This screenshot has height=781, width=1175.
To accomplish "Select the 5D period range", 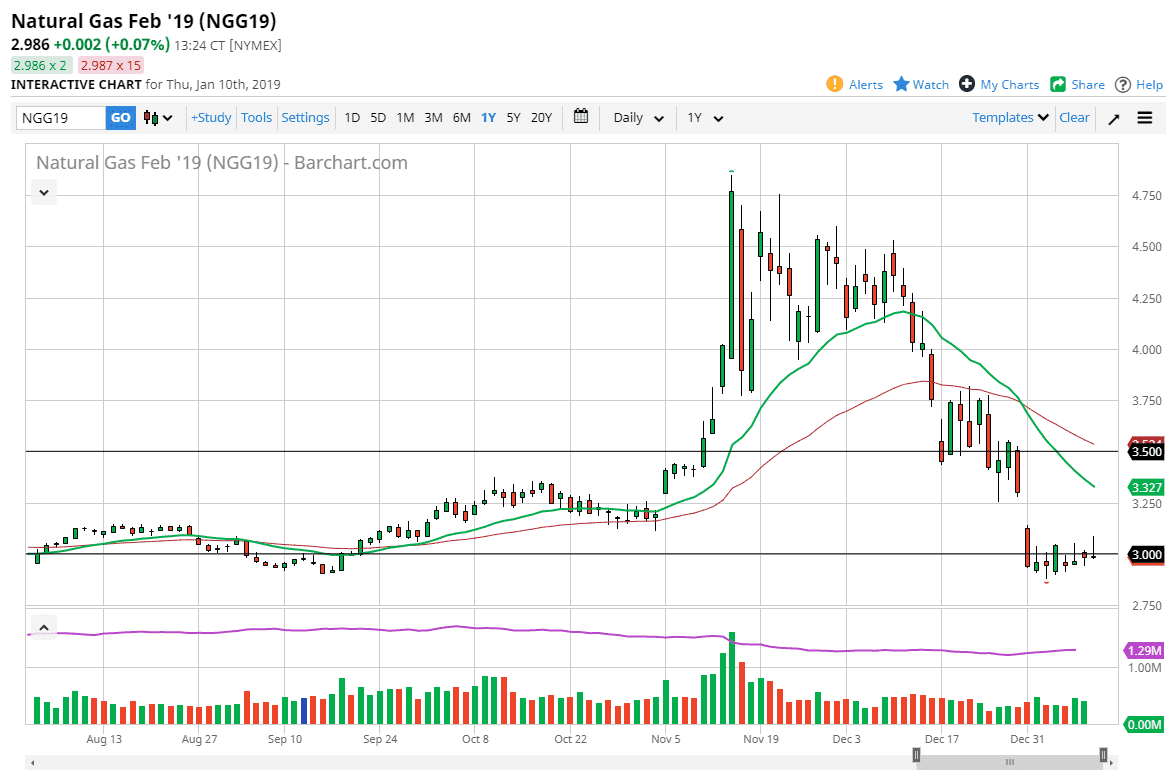I will click(378, 117).
